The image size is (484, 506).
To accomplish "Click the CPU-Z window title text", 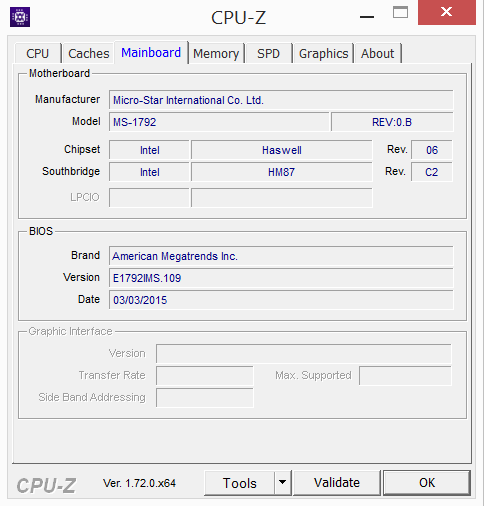I will tap(239, 17).
